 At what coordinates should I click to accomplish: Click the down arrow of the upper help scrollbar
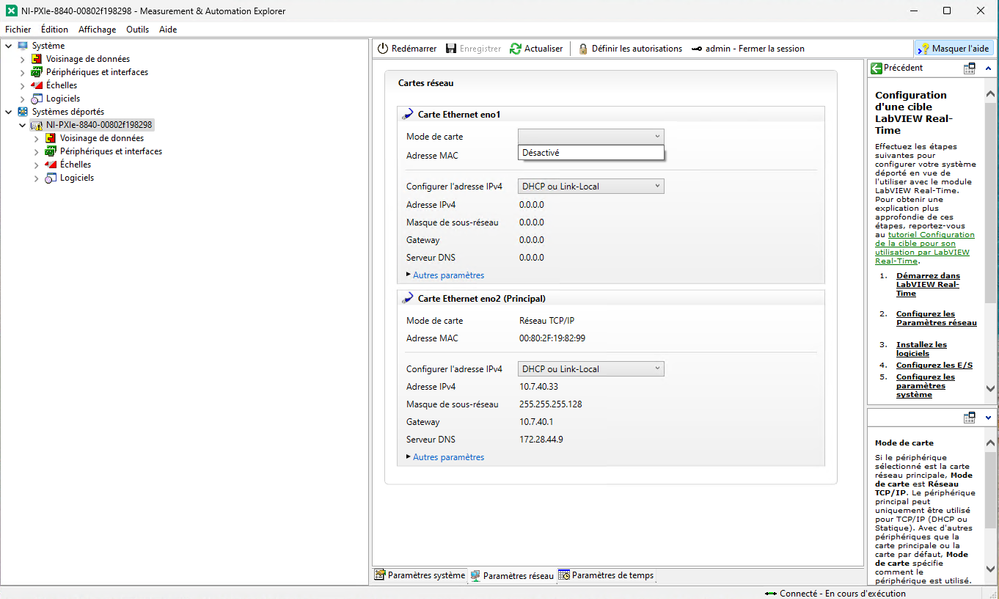pyautogui.click(x=990, y=388)
